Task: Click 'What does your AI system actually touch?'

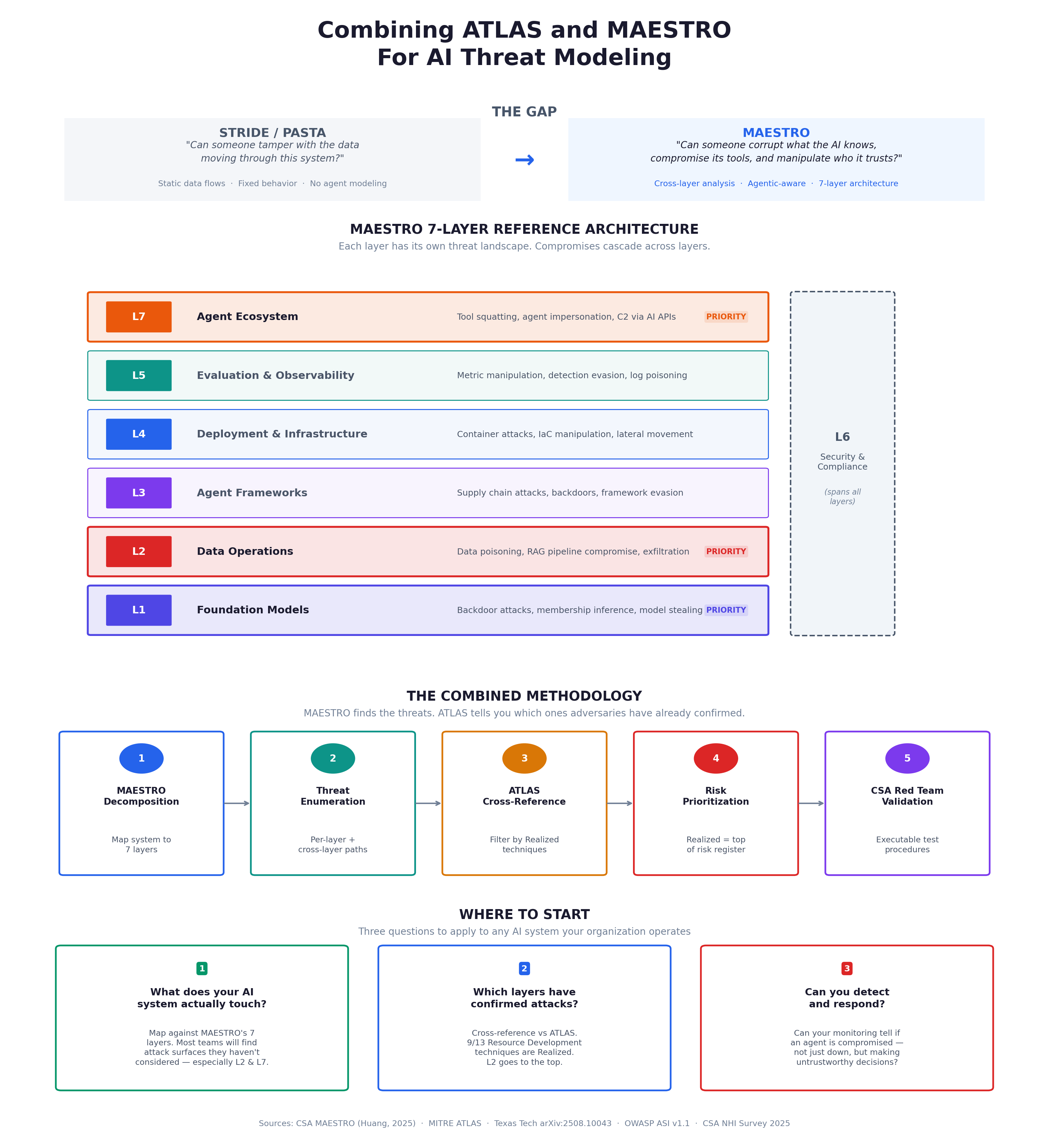Action: [x=202, y=998]
